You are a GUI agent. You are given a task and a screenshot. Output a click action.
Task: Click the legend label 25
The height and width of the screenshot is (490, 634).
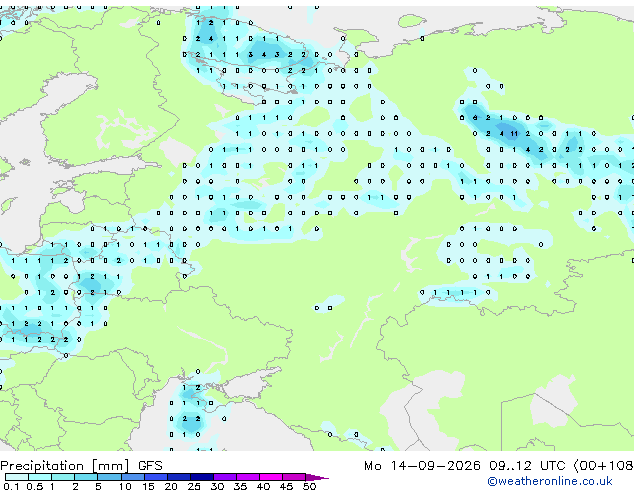pyautogui.click(x=194, y=486)
